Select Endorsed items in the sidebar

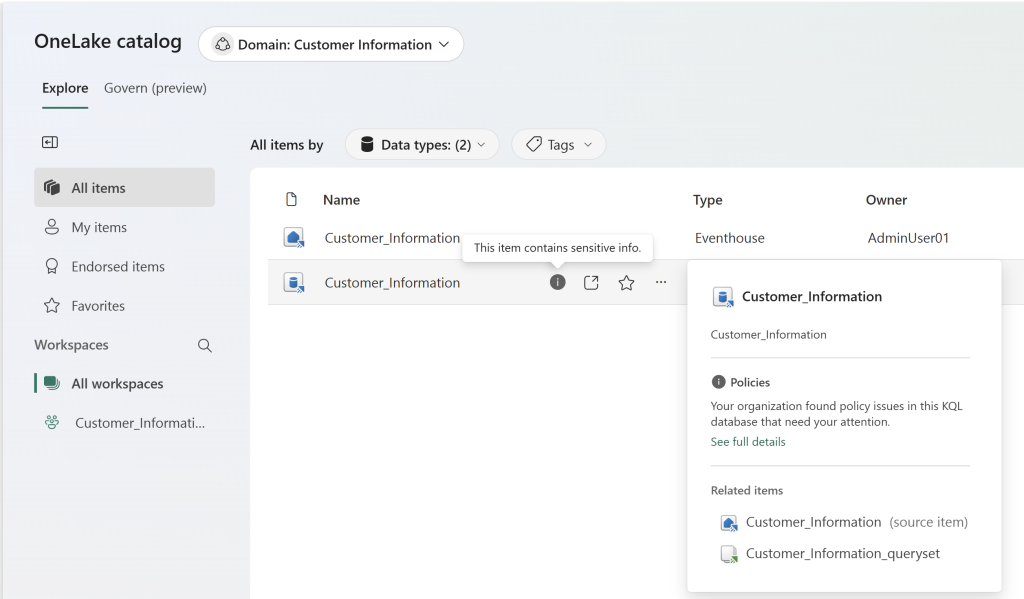click(124, 267)
